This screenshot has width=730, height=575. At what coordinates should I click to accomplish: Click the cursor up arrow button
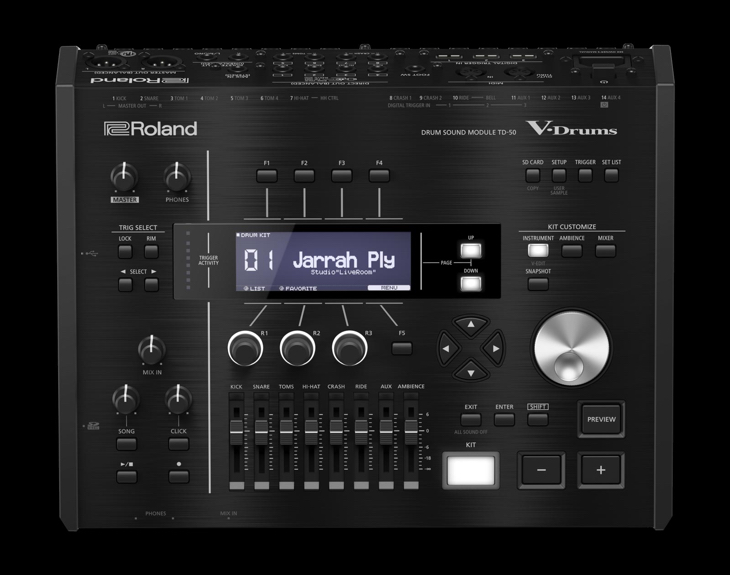click(x=471, y=325)
